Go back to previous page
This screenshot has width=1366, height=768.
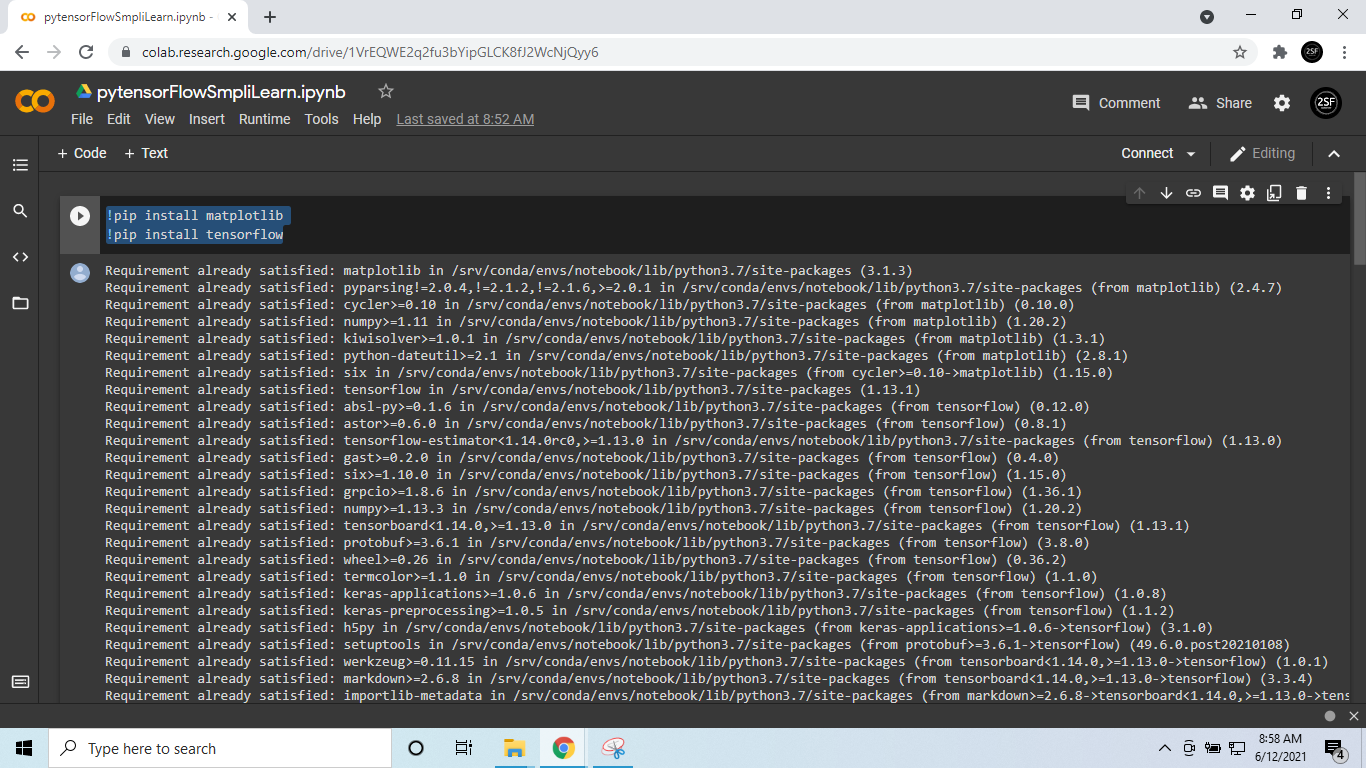[22, 52]
